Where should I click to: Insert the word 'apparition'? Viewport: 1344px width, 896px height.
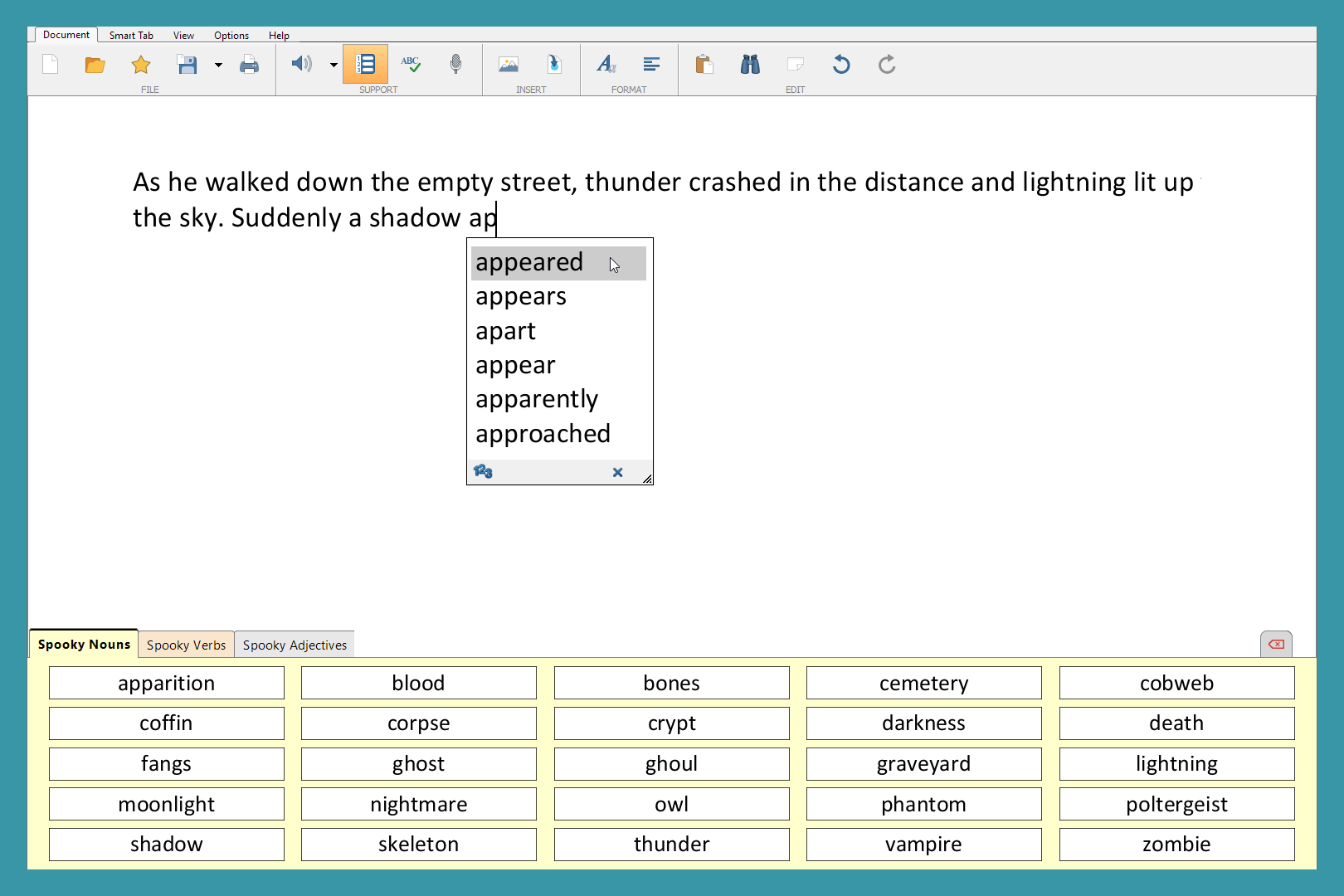166,683
